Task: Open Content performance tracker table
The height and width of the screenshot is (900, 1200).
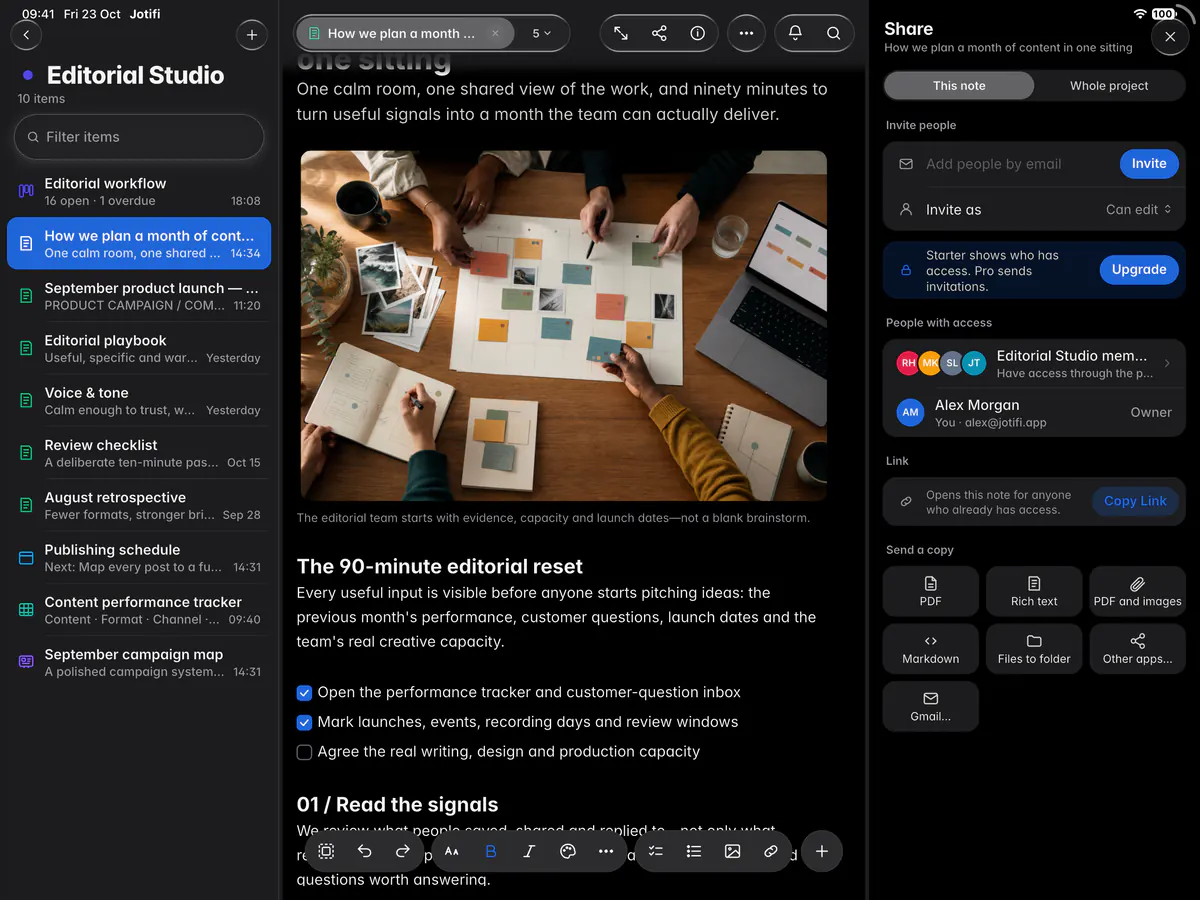Action: click(139, 610)
